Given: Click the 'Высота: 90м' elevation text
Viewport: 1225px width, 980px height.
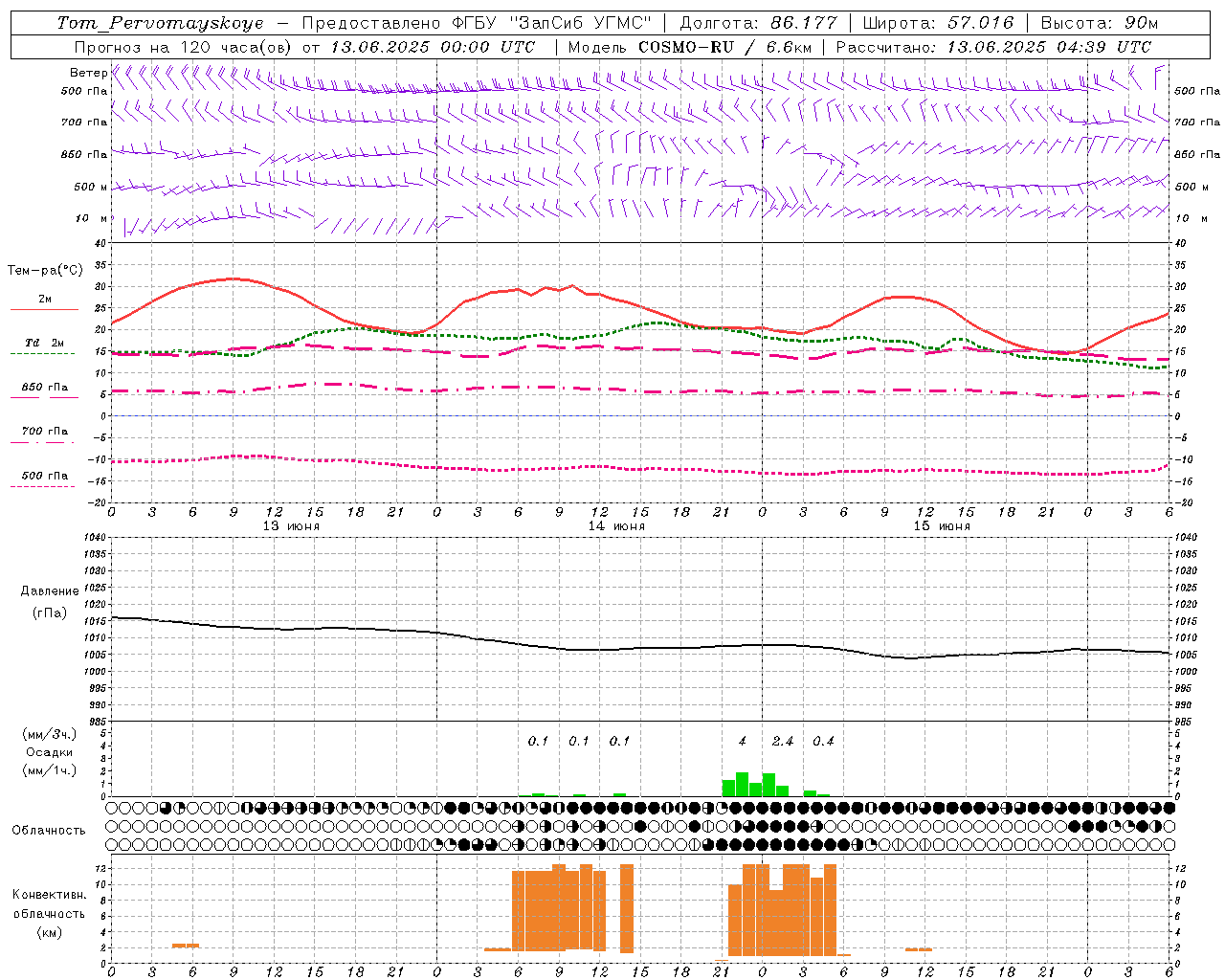Looking at the screenshot, I should click(x=1099, y=23).
